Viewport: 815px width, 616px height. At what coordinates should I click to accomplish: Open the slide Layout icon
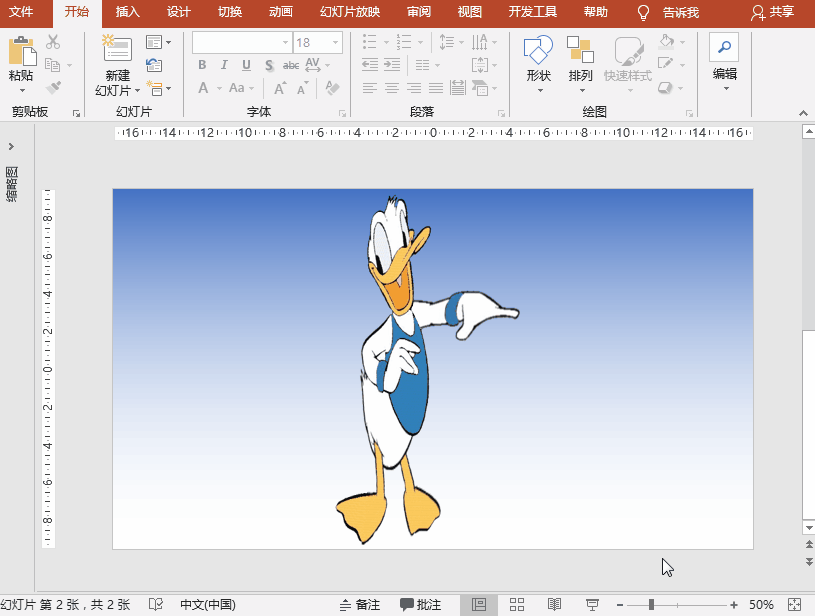coord(154,42)
